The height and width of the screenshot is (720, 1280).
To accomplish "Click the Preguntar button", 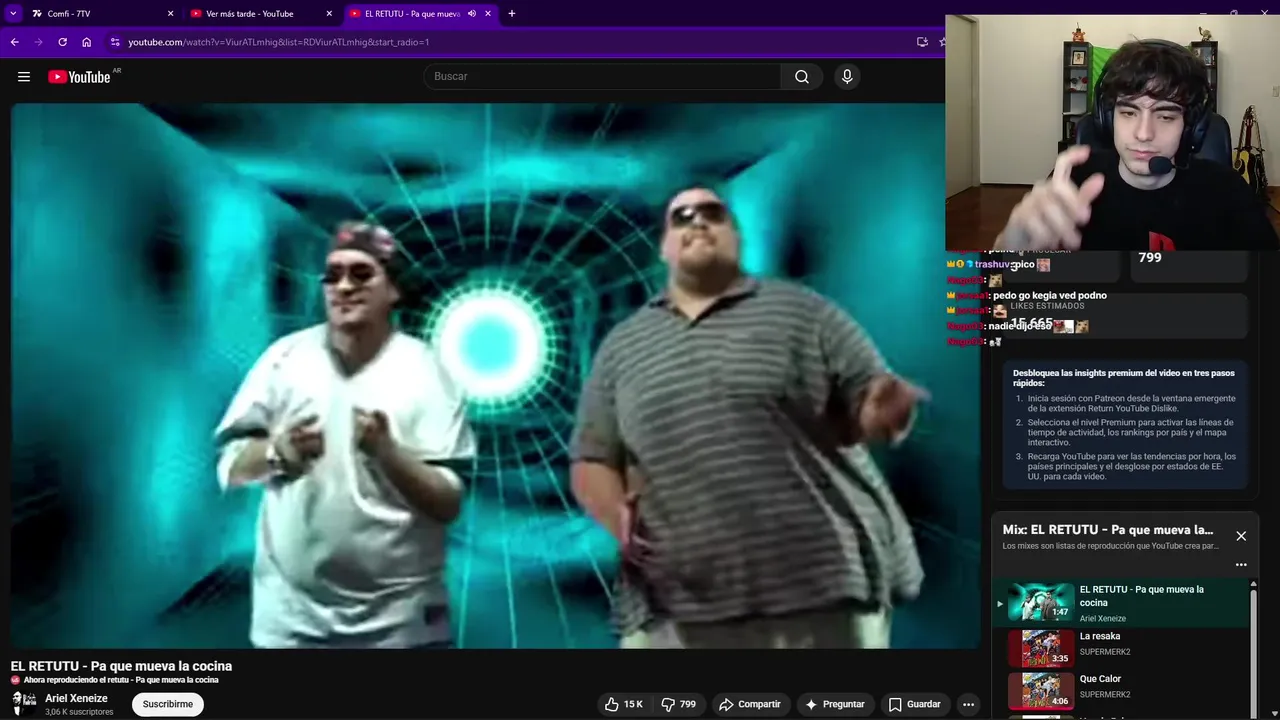I will [x=835, y=704].
